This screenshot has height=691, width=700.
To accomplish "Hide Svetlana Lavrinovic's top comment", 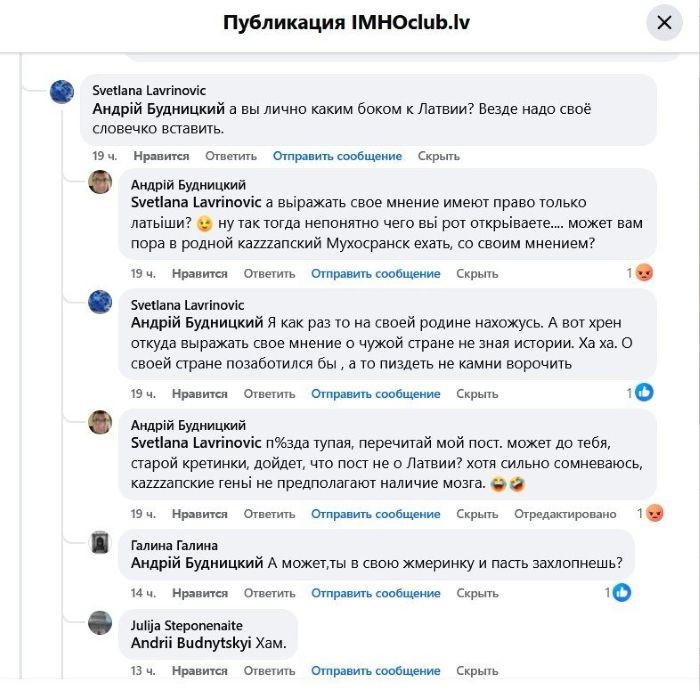I will 438,156.
